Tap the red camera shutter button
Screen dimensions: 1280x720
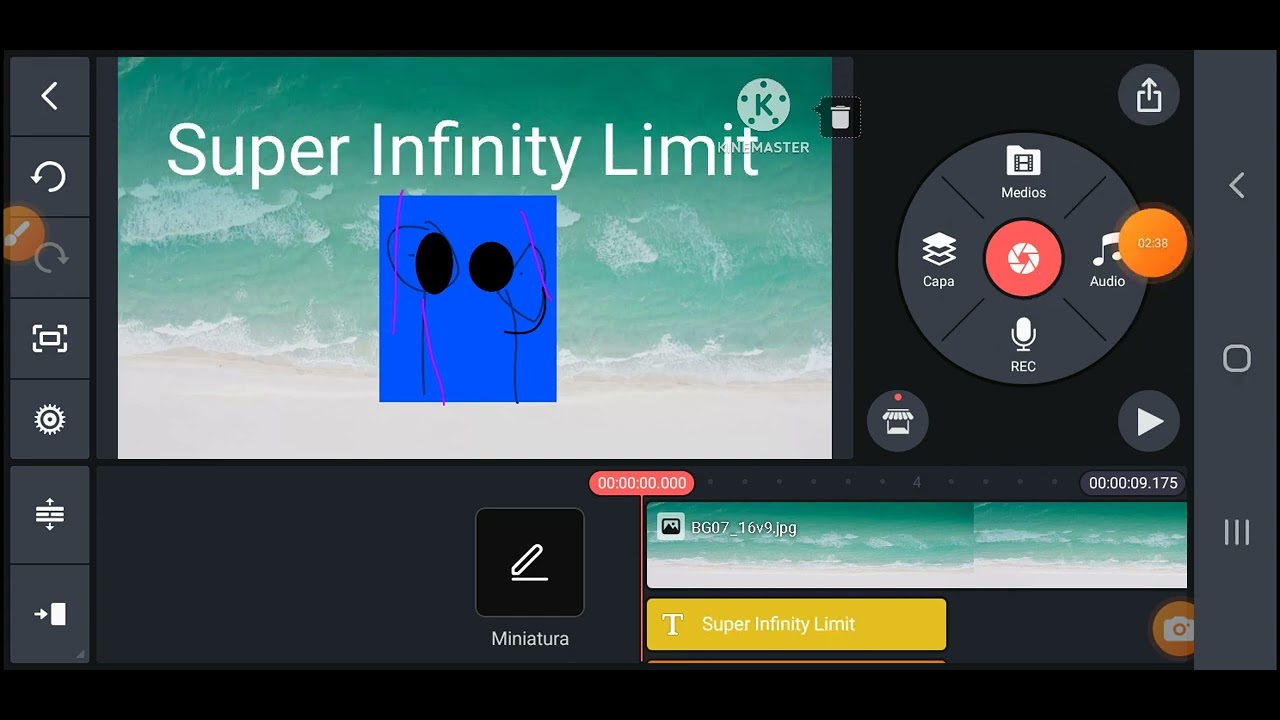click(1023, 259)
